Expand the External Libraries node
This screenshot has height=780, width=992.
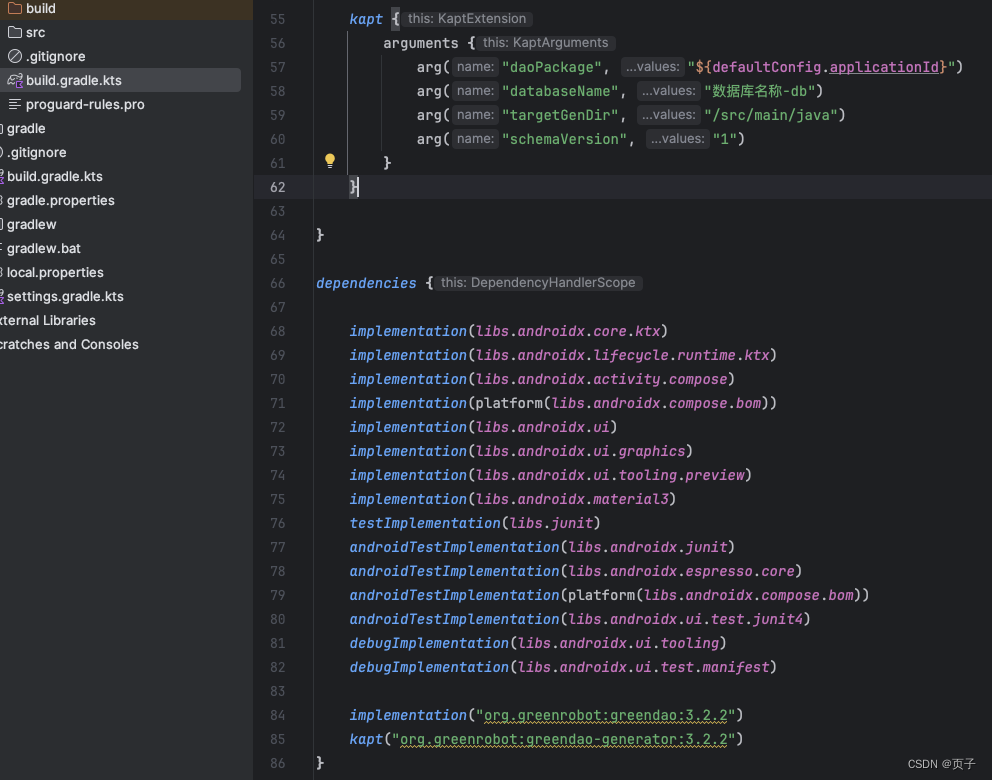(48, 320)
